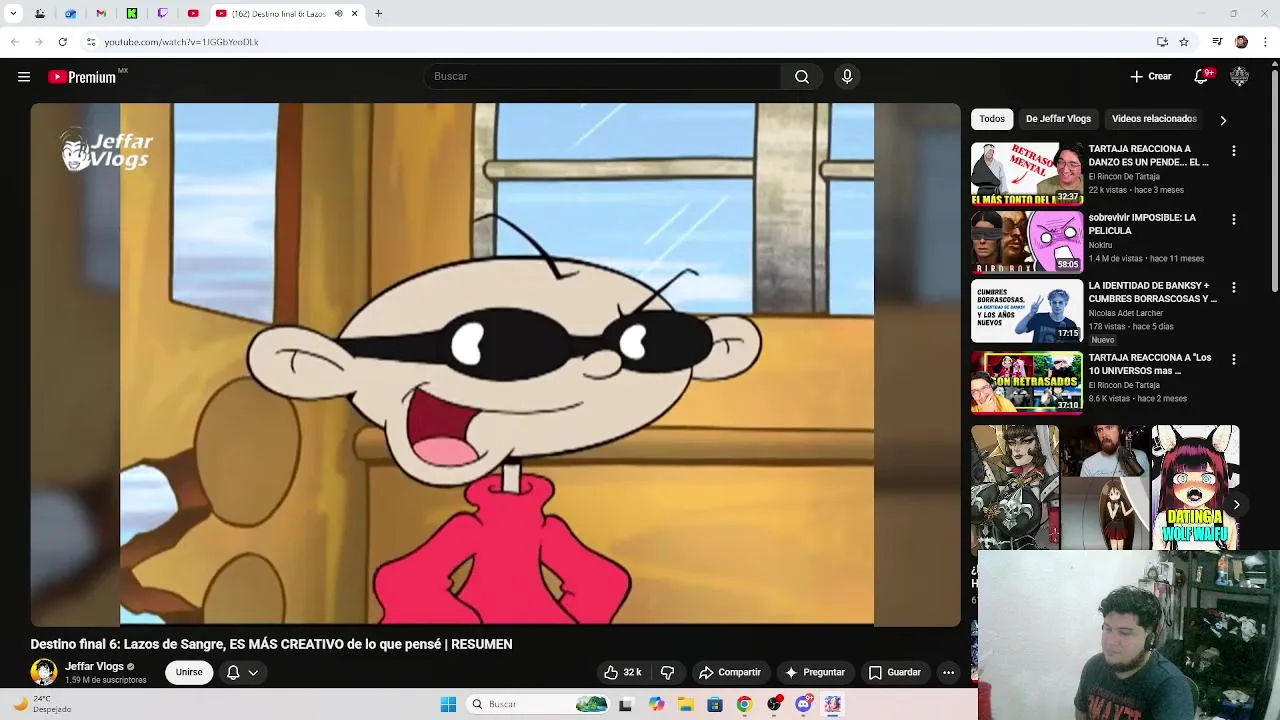Open Los 10 UNIVERSOS video thumbnail
1280x720 pixels.
pos(1027,382)
